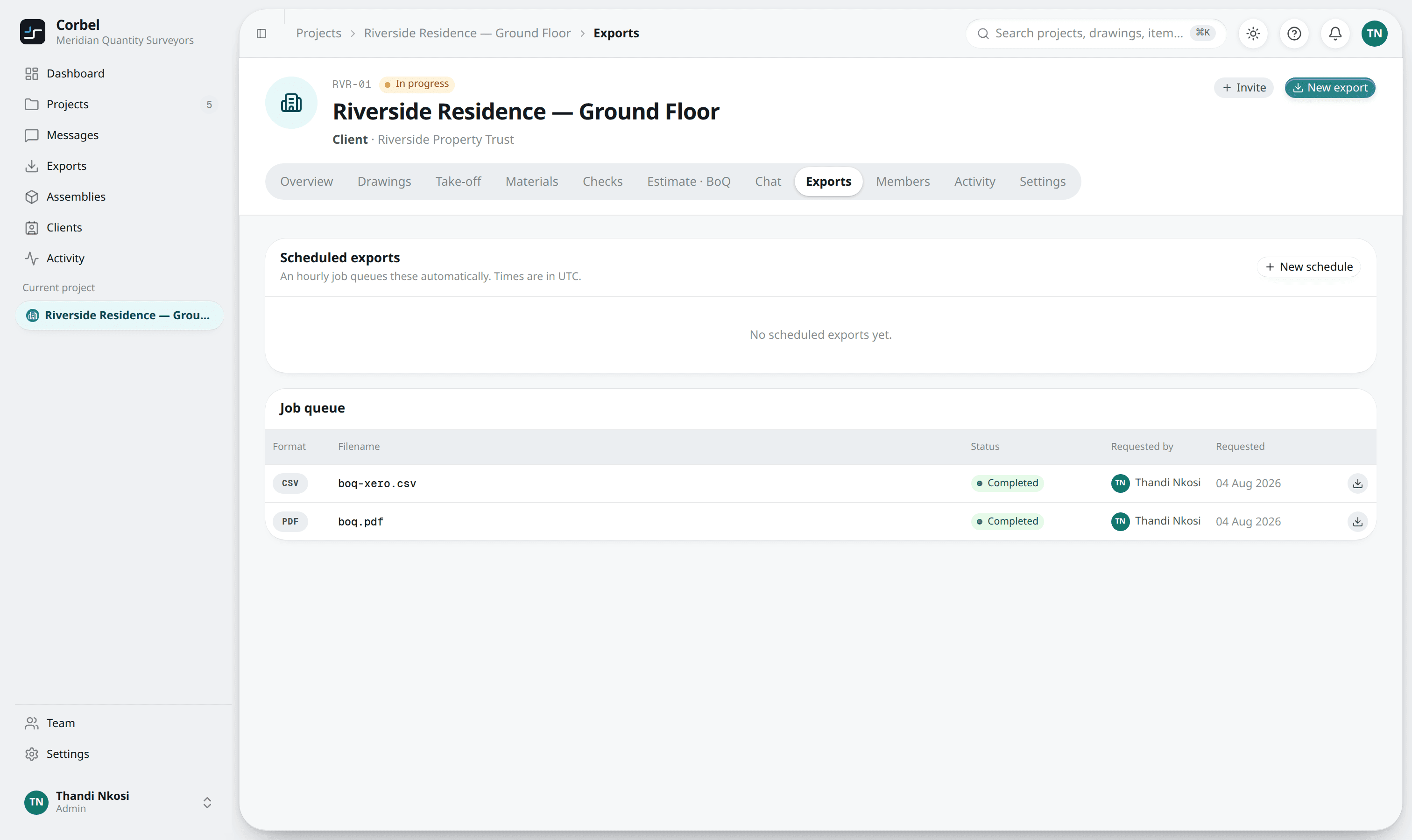Image resolution: width=1412 pixels, height=840 pixels.
Task: Open notifications bell icon
Action: point(1335,34)
